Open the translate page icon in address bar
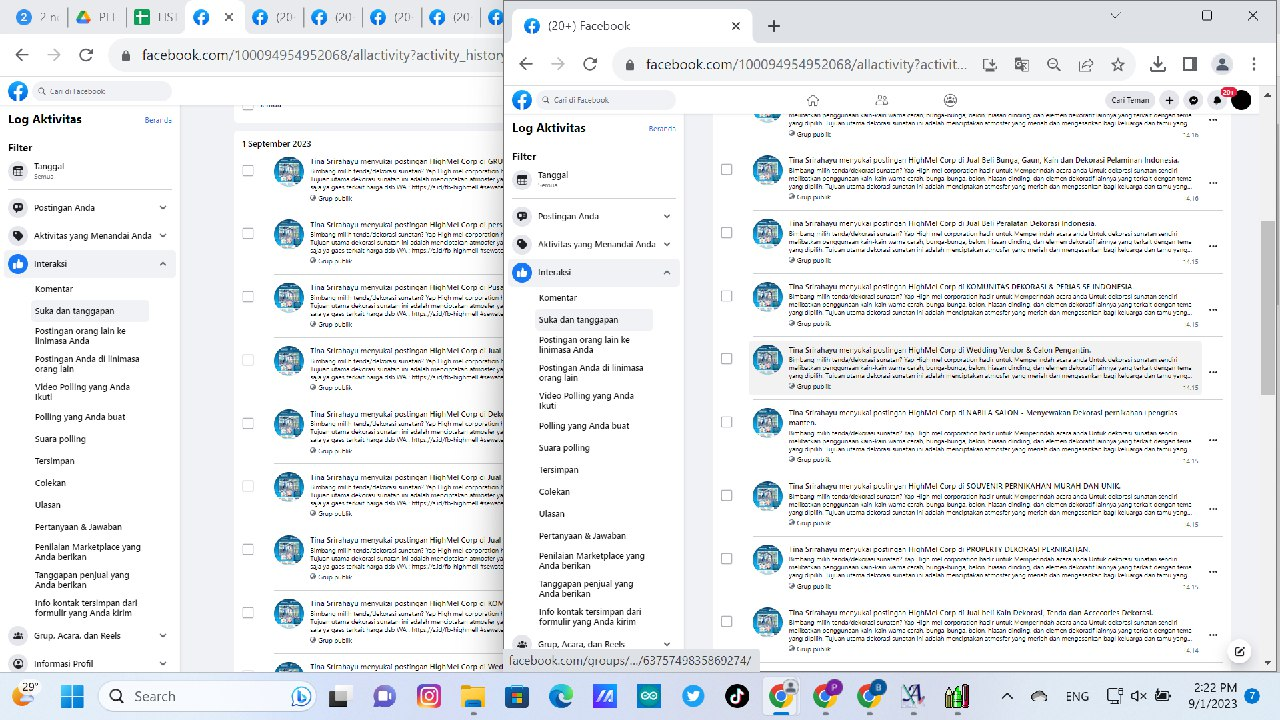The image size is (1280, 720). tap(1021, 64)
